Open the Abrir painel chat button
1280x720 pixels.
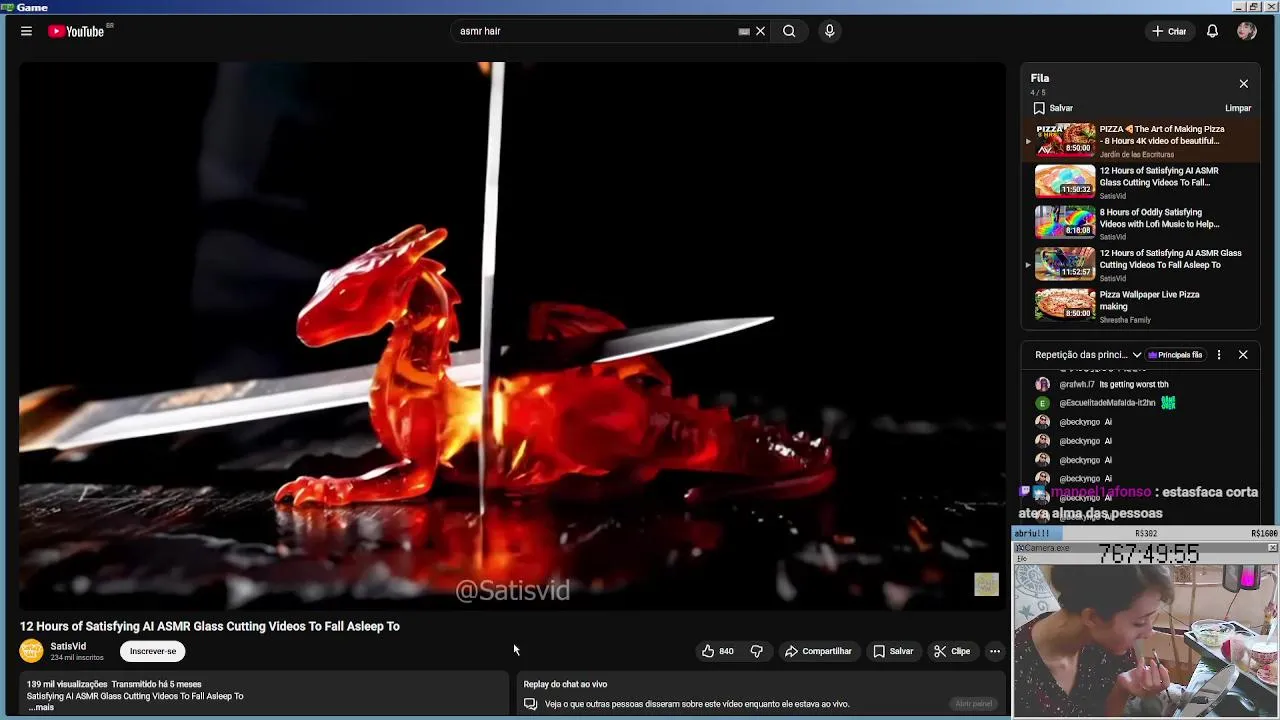click(x=973, y=704)
